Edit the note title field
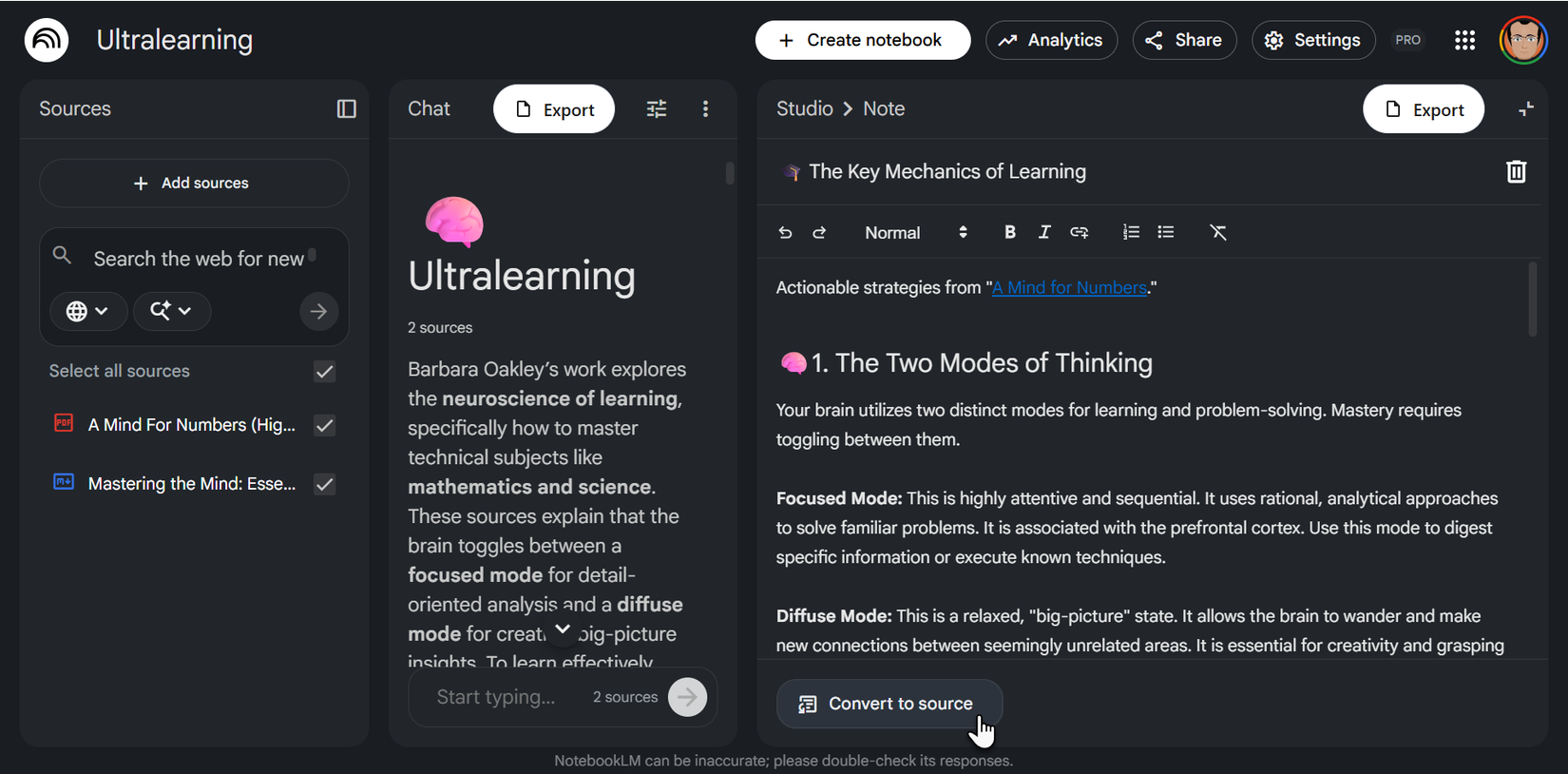Viewport: 1568px width, 774px height. click(947, 171)
